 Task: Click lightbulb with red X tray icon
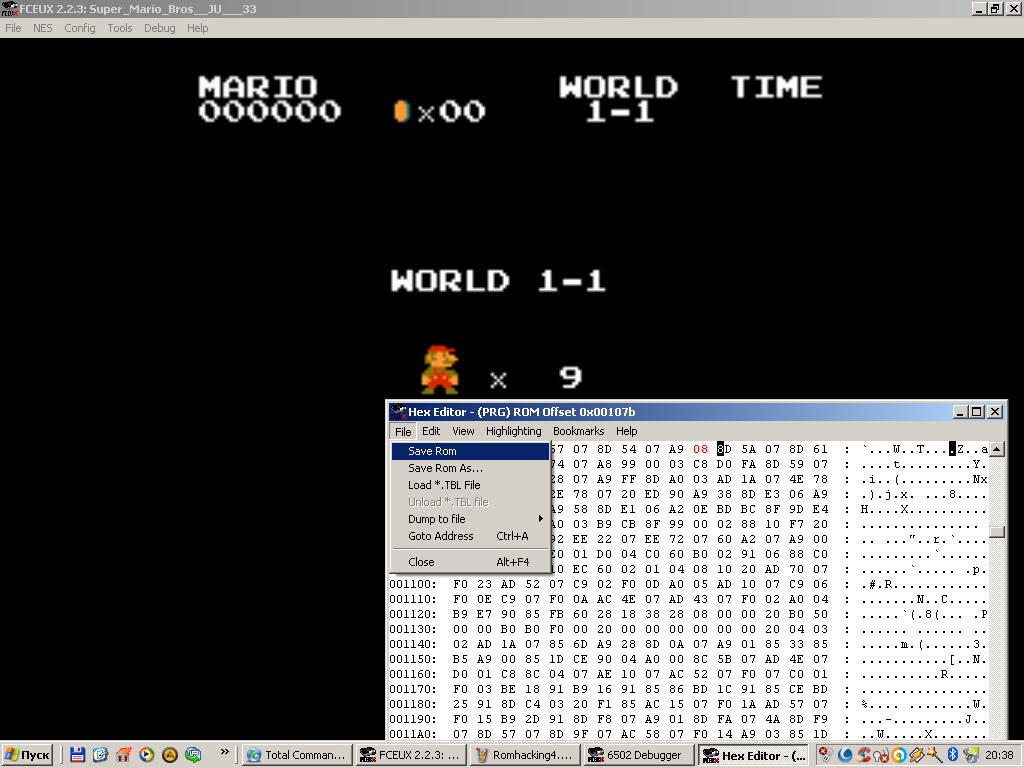881,755
